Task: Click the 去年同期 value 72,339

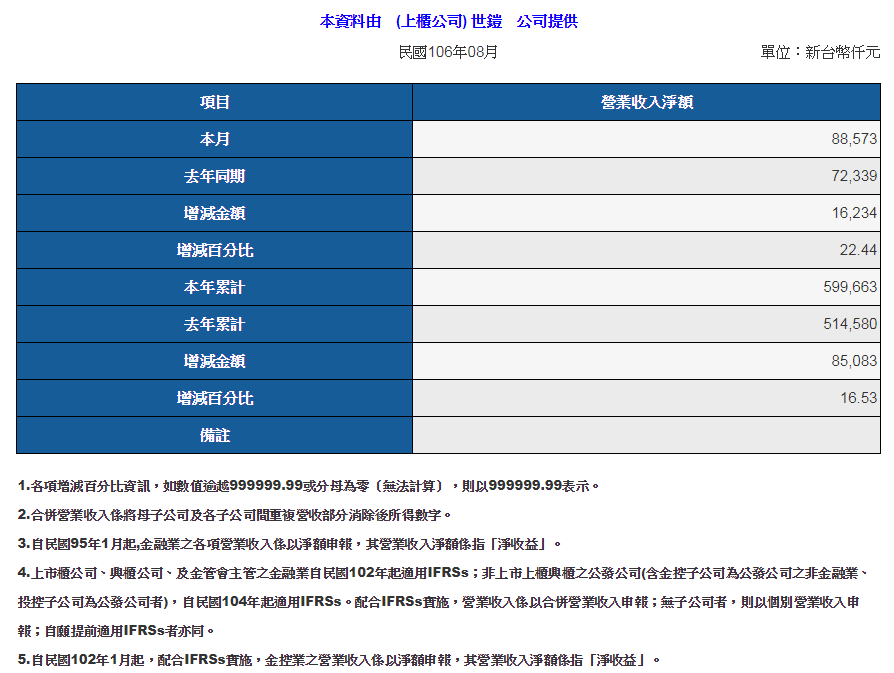Action: (x=853, y=176)
